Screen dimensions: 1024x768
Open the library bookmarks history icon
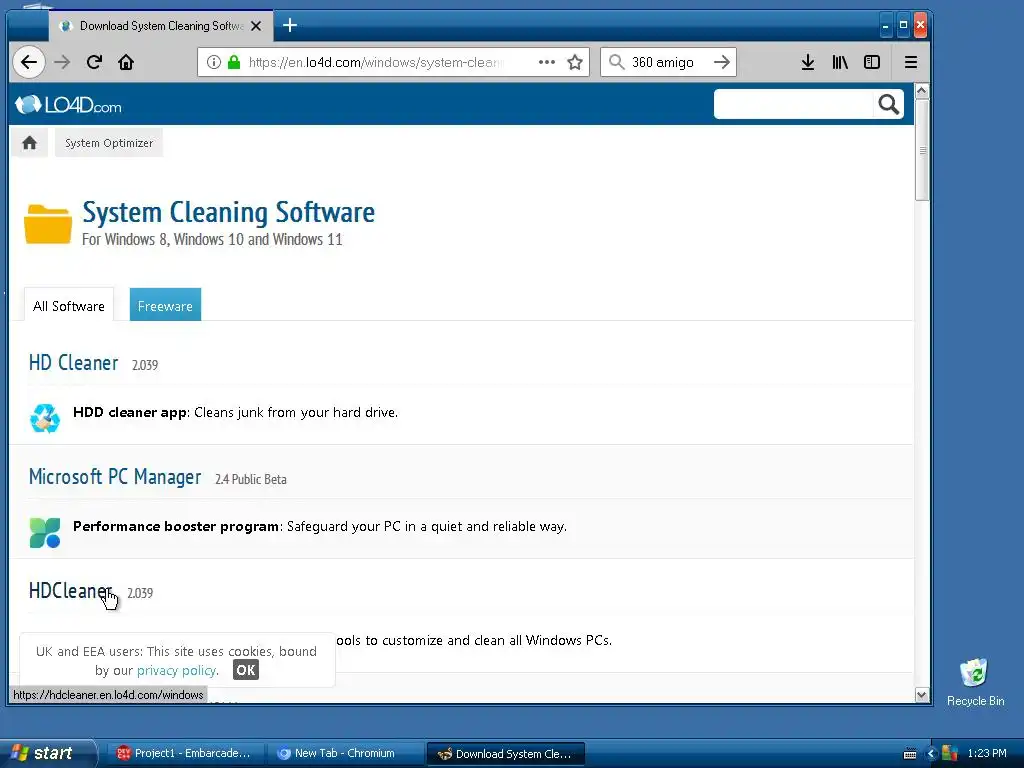tap(840, 62)
